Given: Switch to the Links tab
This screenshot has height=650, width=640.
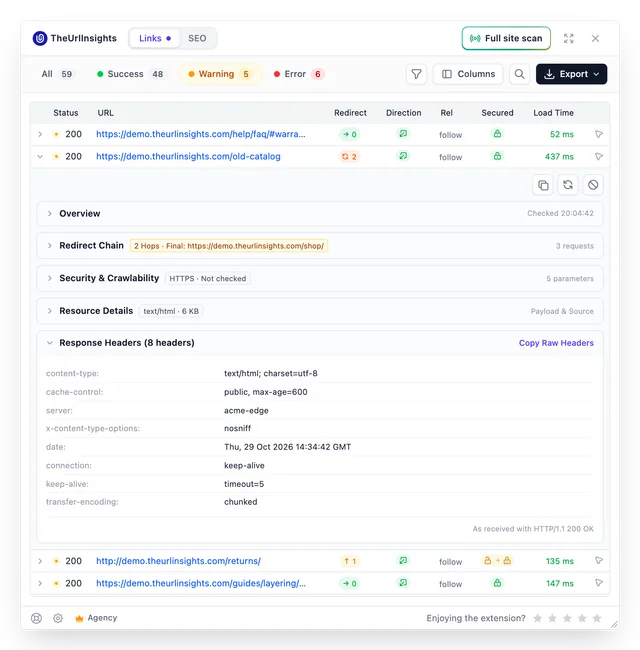Looking at the screenshot, I should tap(155, 39).
